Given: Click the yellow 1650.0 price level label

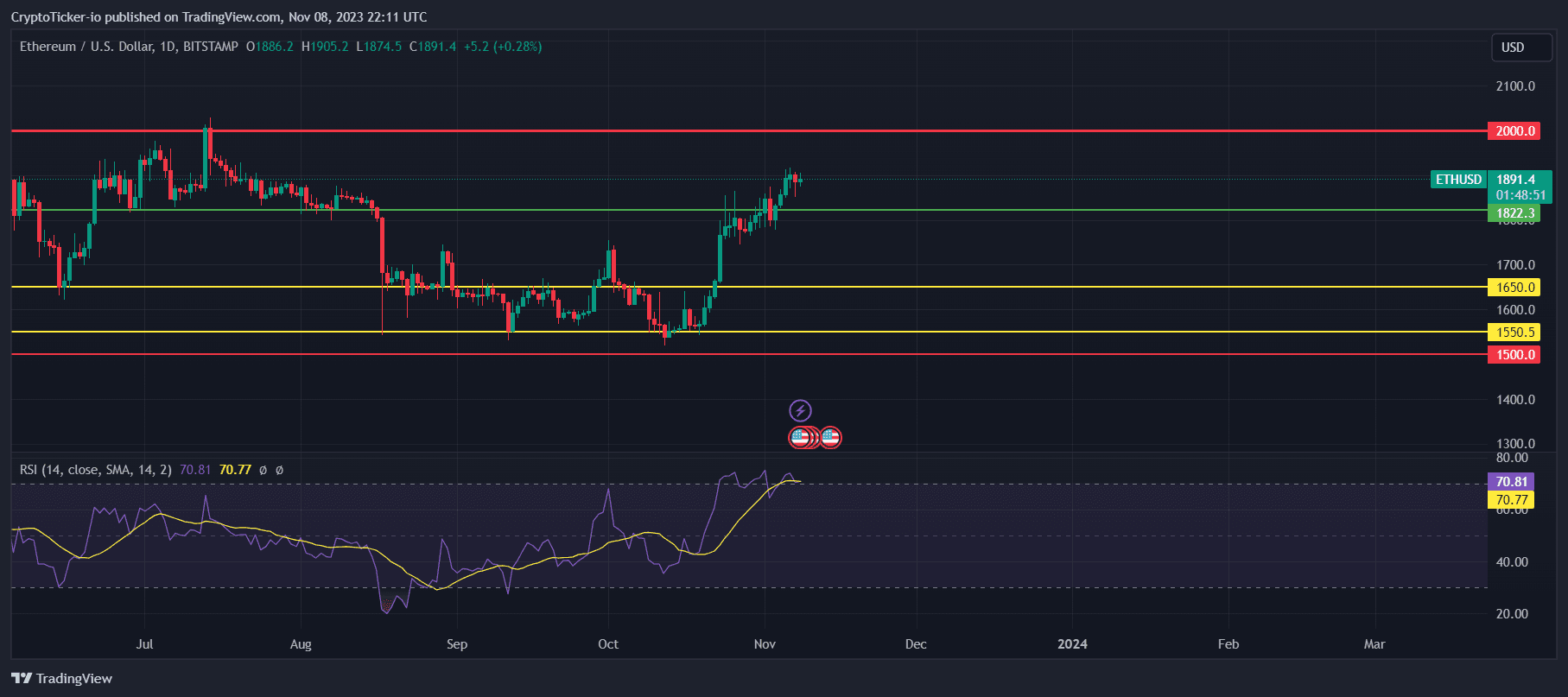Looking at the screenshot, I should click(x=1514, y=288).
